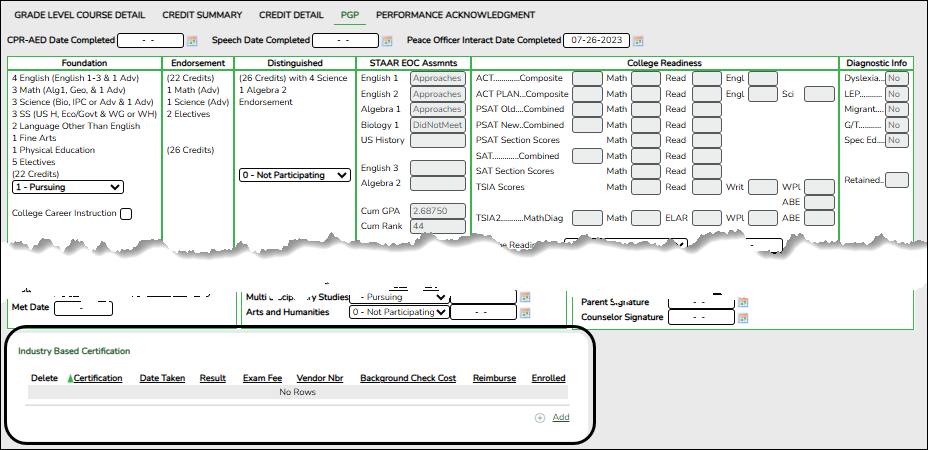Click Speech Date Completed input field
The height and width of the screenshot is (450, 928).
(x=345, y=40)
